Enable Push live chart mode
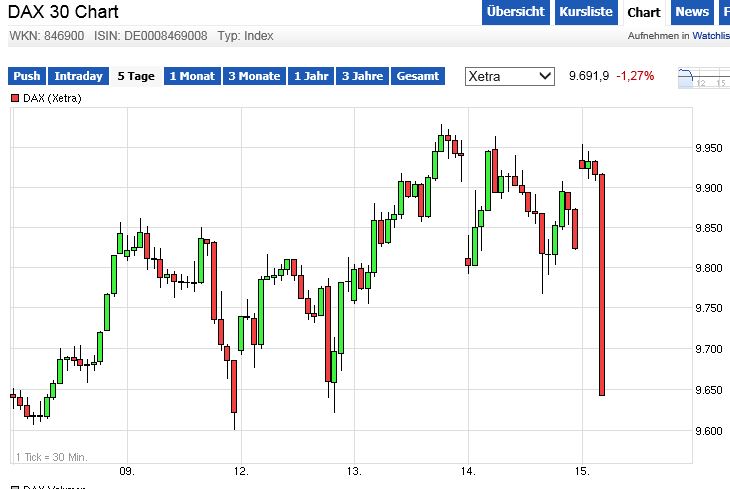Image resolution: width=730 pixels, height=489 pixels. click(x=27, y=76)
